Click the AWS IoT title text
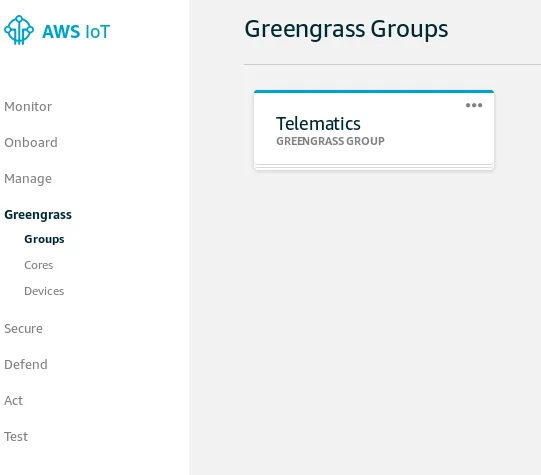Screen dimensions: 541x475 point(76,31)
